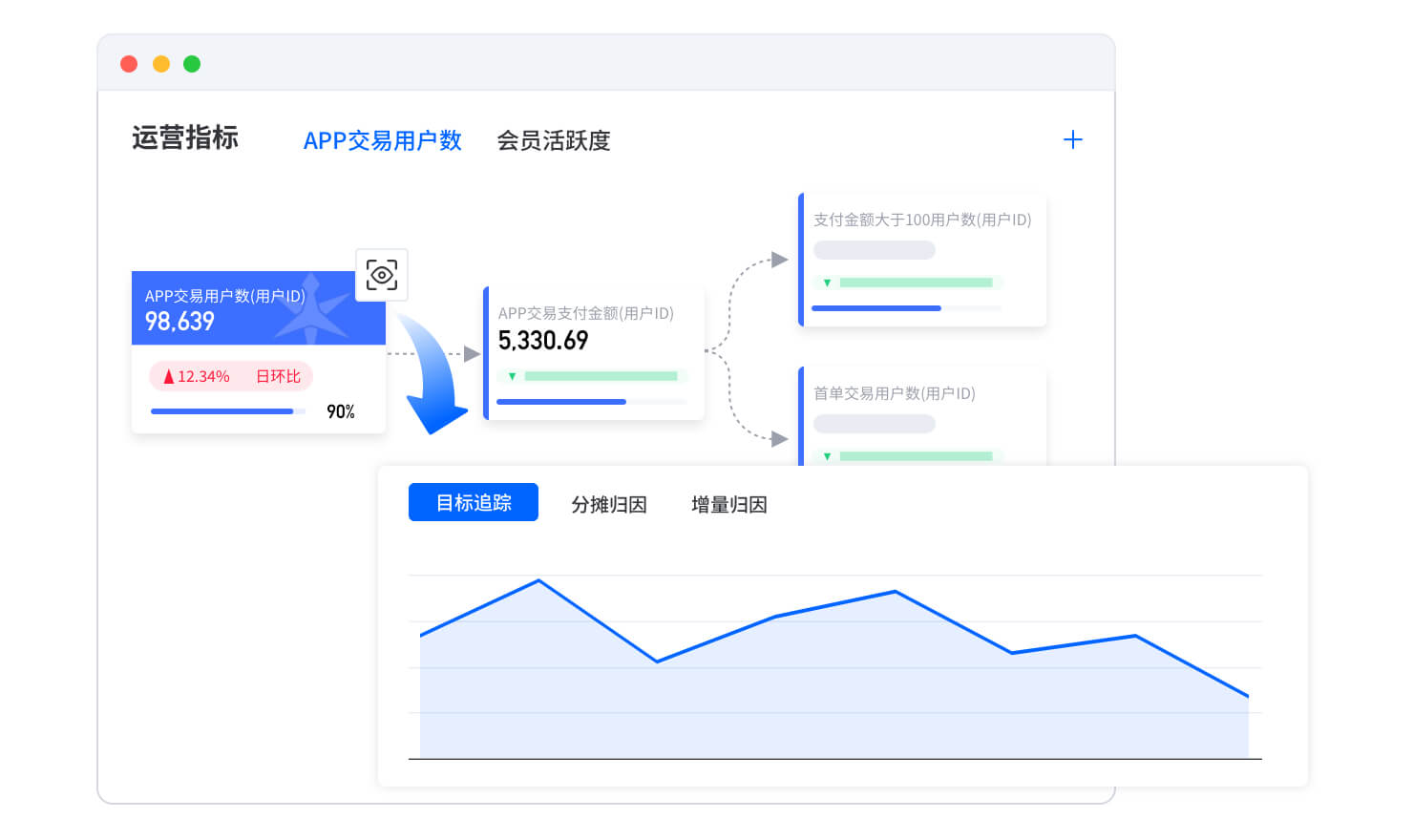Click the first peak on the line chart
The width and height of the screenshot is (1413, 840).
point(539,580)
